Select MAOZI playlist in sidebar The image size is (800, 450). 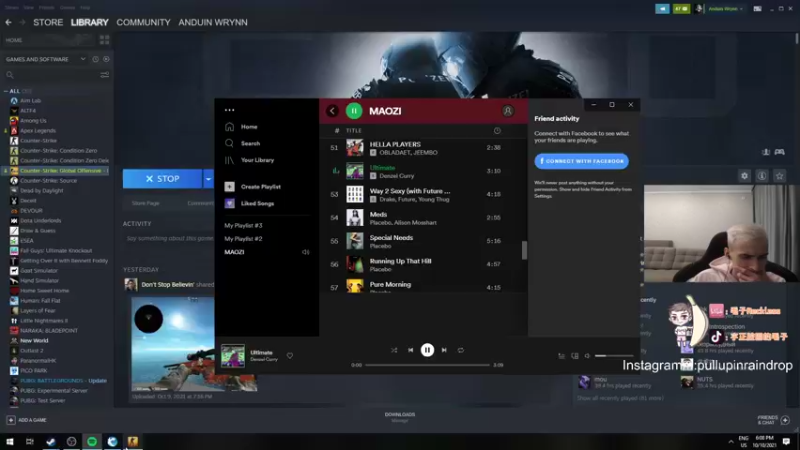pyautogui.click(x=234, y=252)
